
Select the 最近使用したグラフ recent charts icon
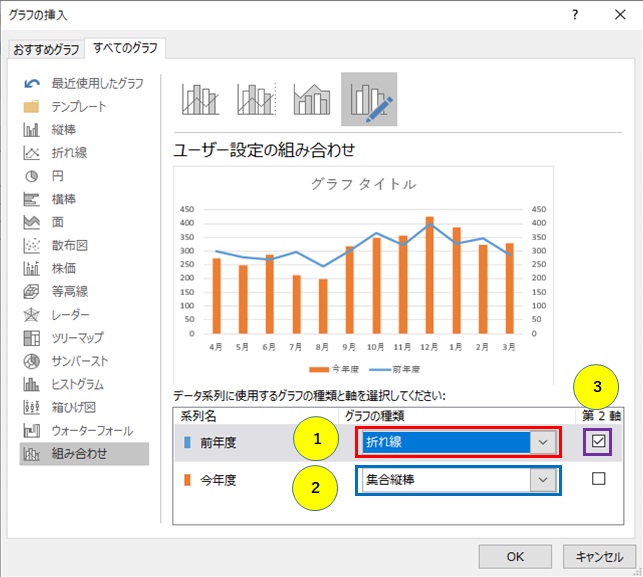pos(32,84)
